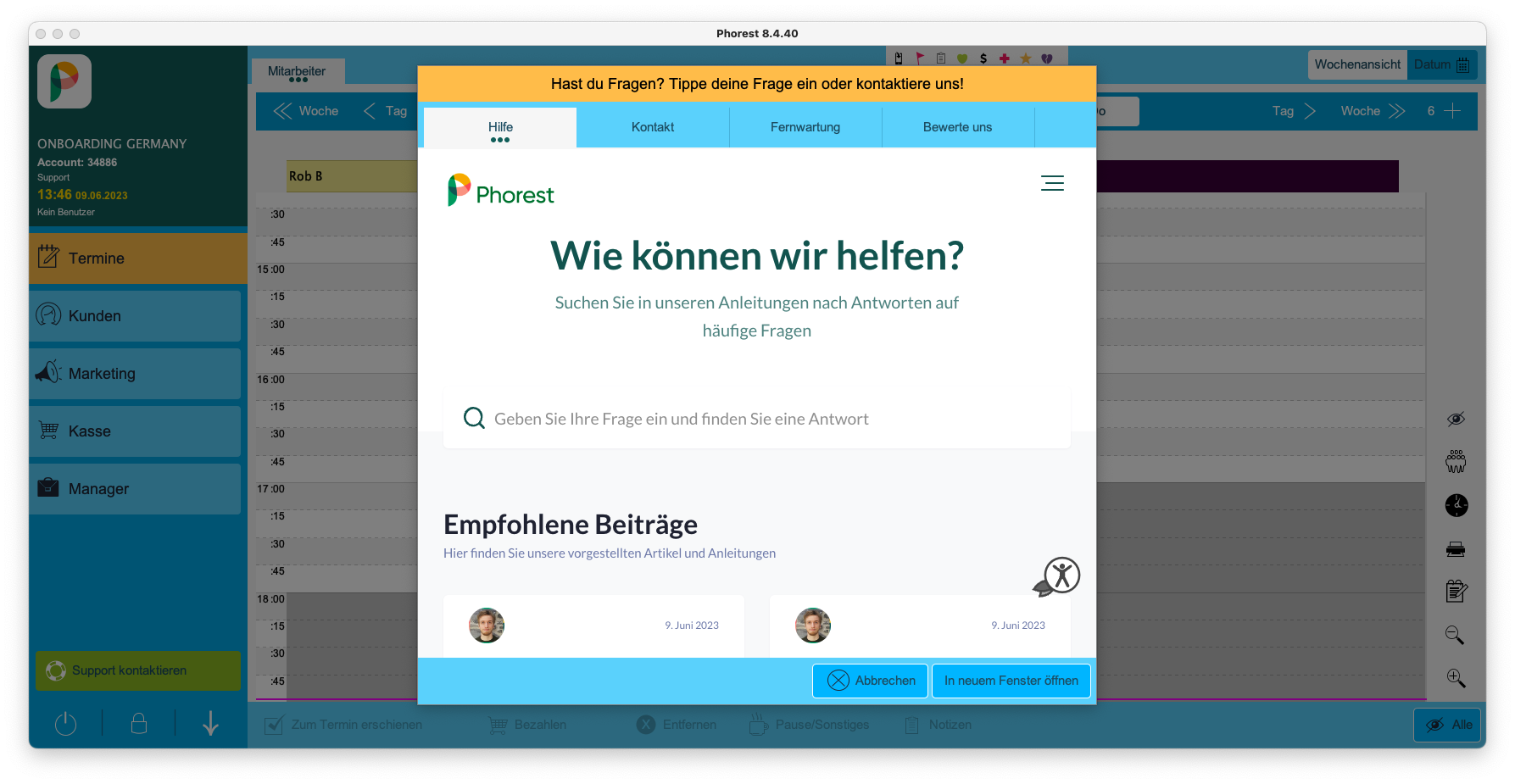Viewport: 1515px width, 784px height.
Task: Click In neuem Fenster öffnen
Action: (x=1011, y=681)
